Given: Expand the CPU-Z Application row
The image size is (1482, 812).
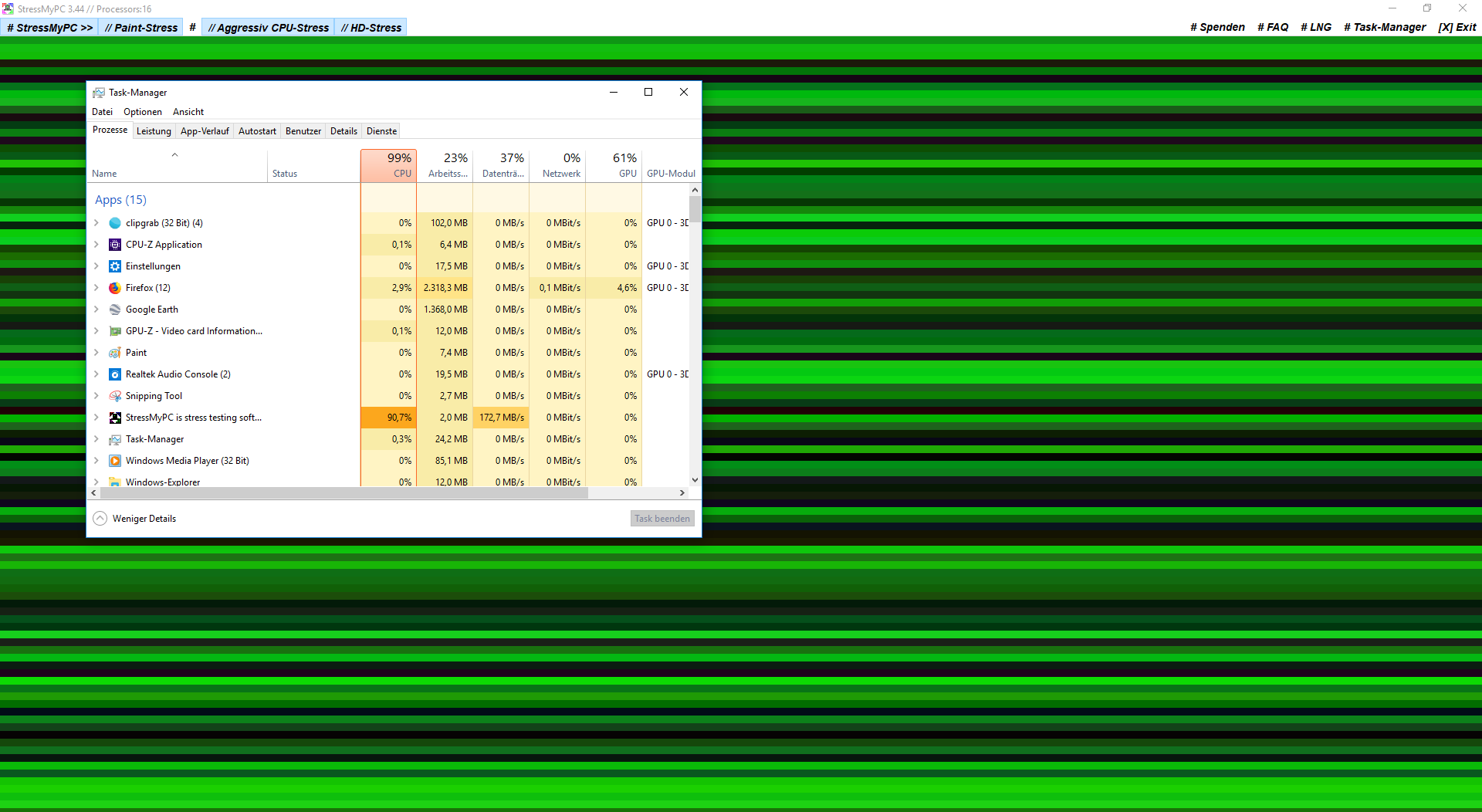Looking at the screenshot, I should pyautogui.click(x=96, y=245).
